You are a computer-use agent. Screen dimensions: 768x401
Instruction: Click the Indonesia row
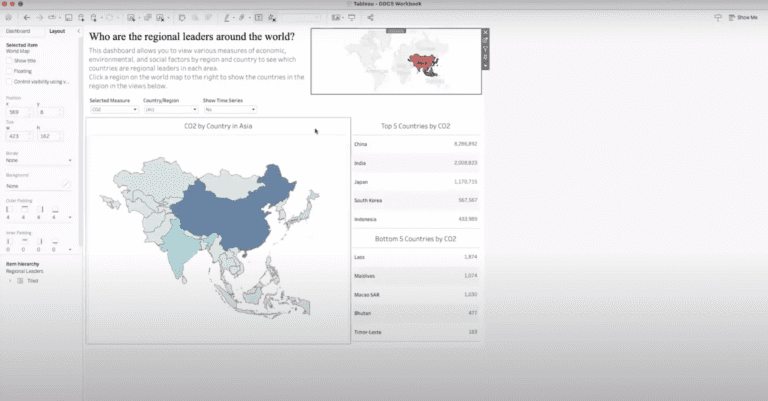(x=415, y=219)
